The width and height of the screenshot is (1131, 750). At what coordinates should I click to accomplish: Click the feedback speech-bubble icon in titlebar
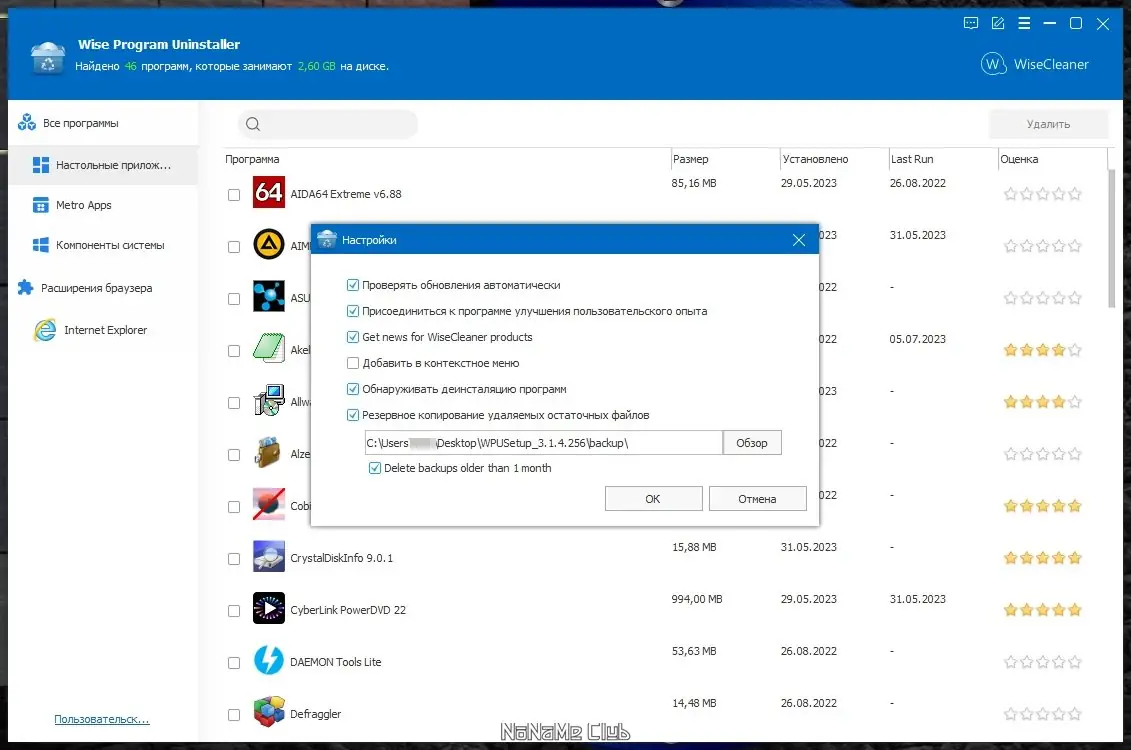970,22
